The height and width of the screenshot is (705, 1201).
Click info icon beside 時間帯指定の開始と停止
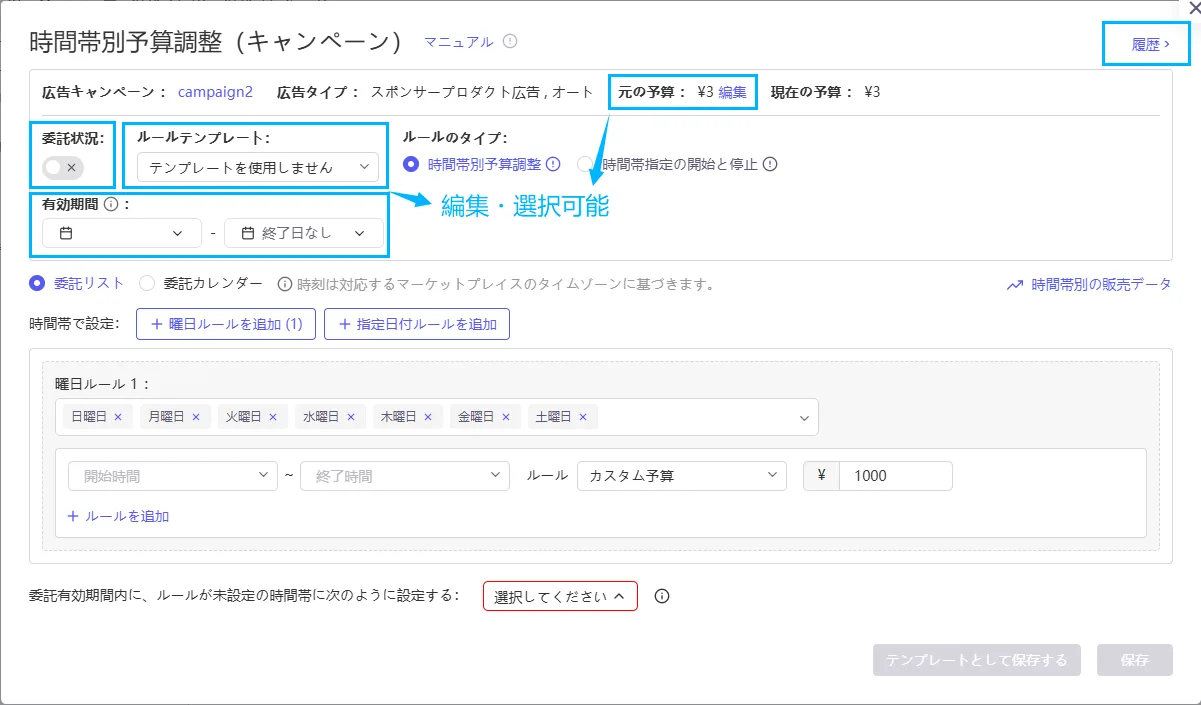pos(770,164)
